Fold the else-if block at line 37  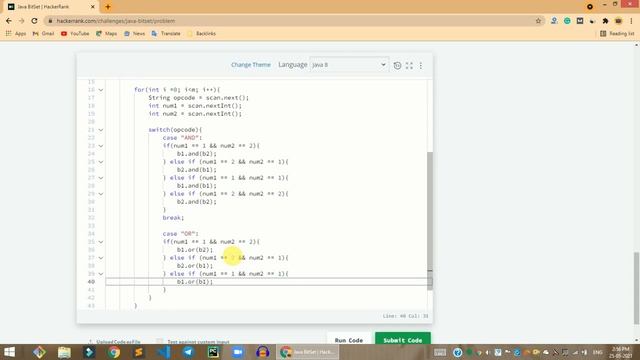tap(101, 258)
